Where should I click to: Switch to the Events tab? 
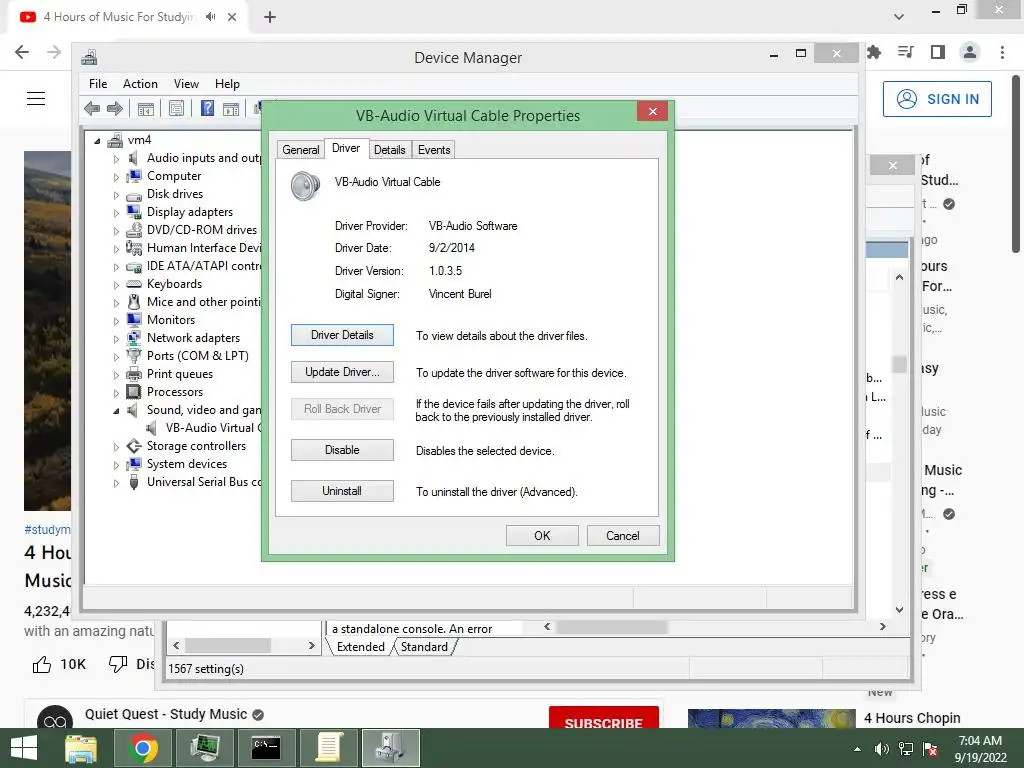[x=434, y=150]
